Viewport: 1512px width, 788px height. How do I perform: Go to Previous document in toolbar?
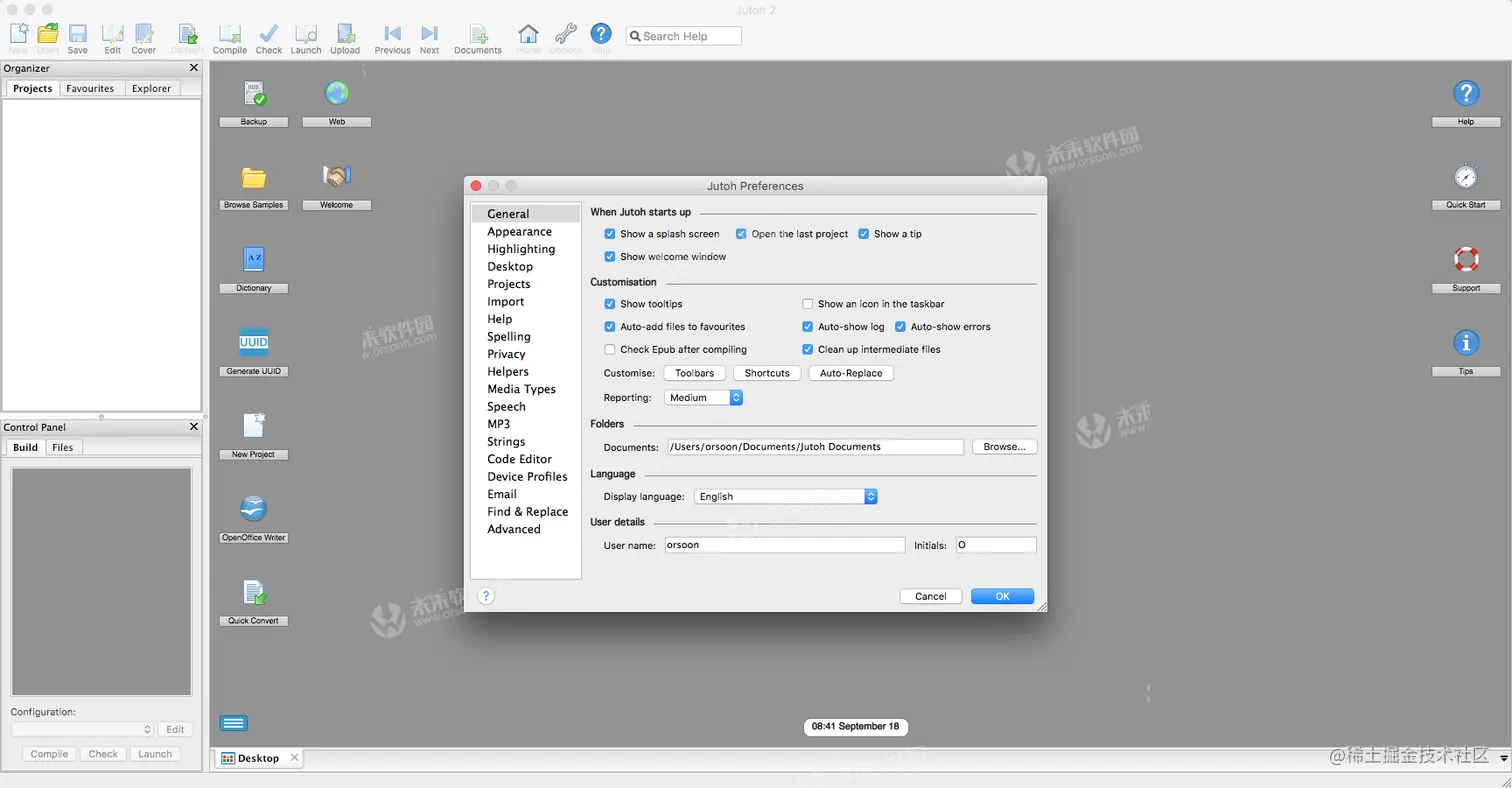[x=392, y=35]
